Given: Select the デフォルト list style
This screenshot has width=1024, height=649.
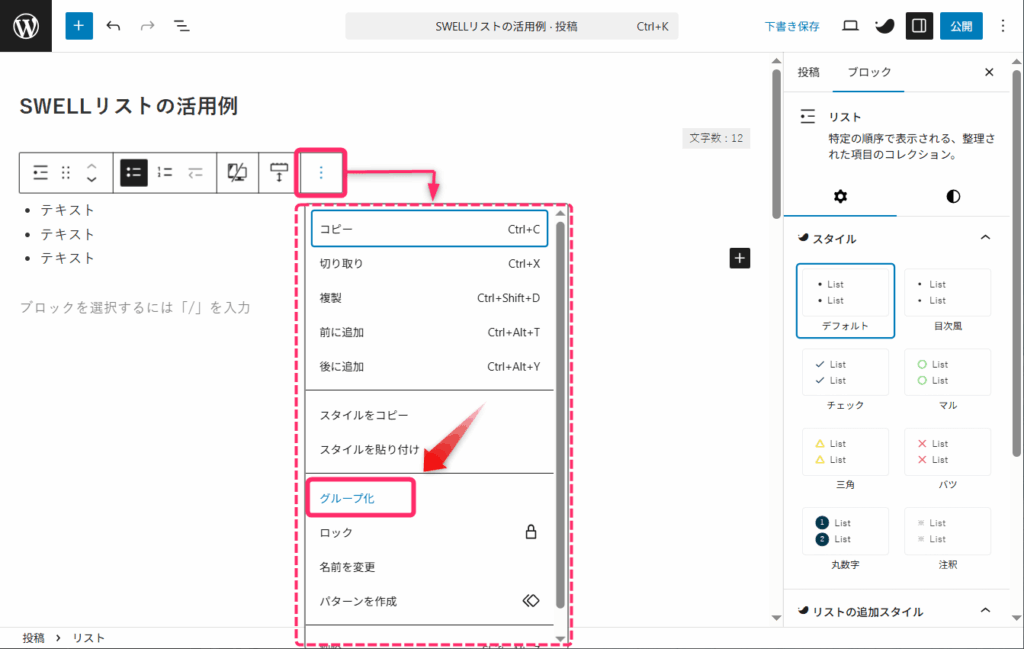Looking at the screenshot, I should [x=845, y=301].
